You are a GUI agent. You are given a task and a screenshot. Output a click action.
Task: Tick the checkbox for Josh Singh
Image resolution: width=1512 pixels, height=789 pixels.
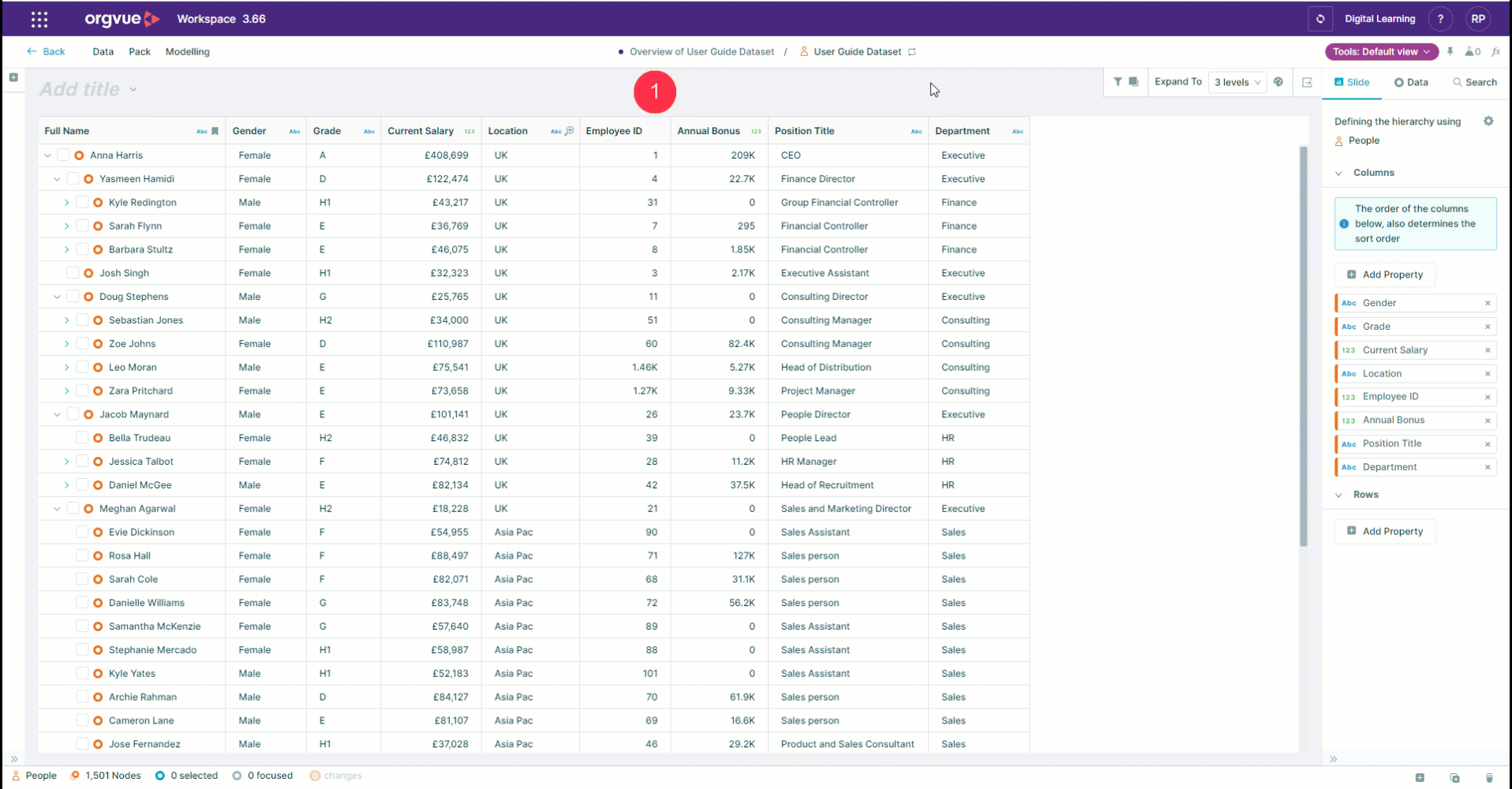pyautogui.click(x=73, y=273)
